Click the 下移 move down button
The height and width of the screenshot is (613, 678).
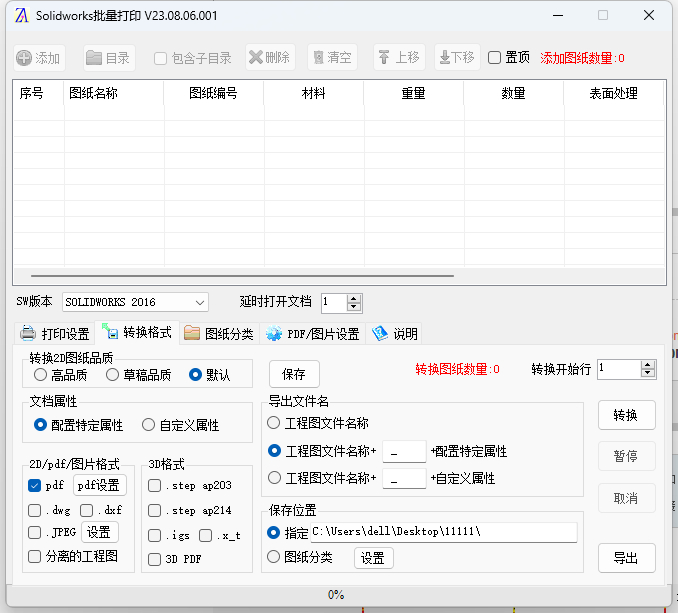457,57
